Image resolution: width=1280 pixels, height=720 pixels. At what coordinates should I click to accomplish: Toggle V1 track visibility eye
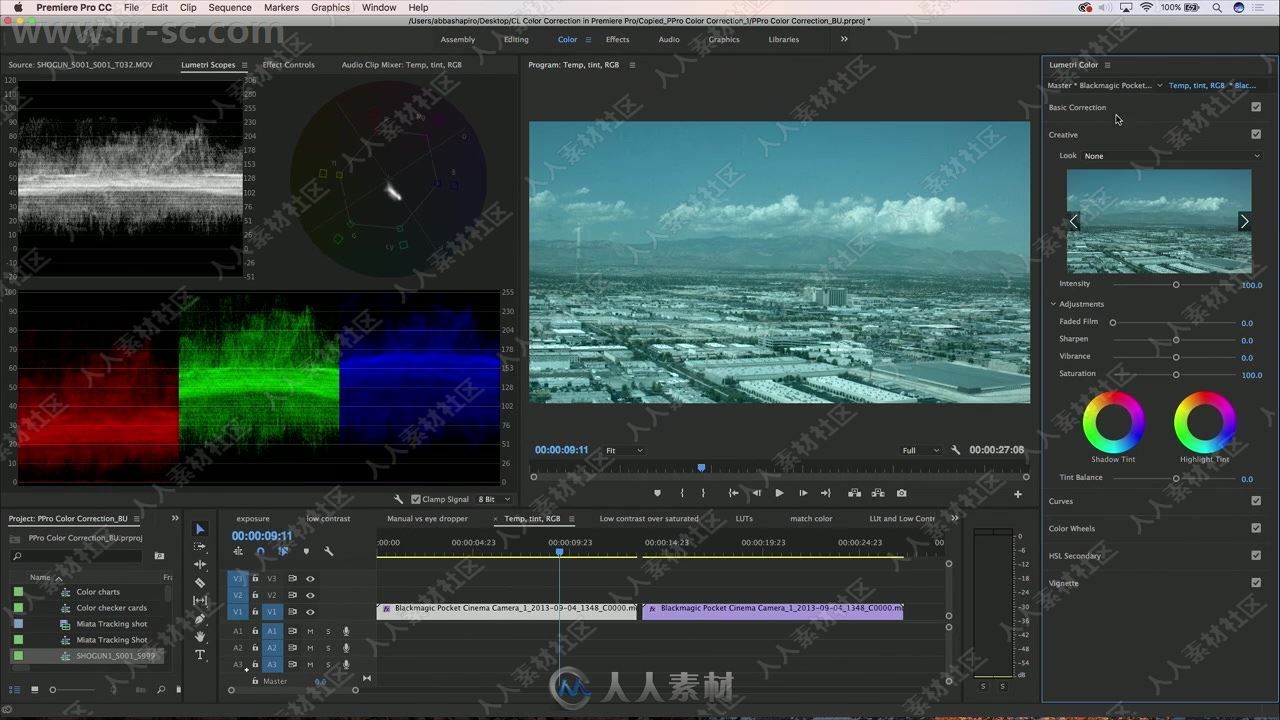310,611
